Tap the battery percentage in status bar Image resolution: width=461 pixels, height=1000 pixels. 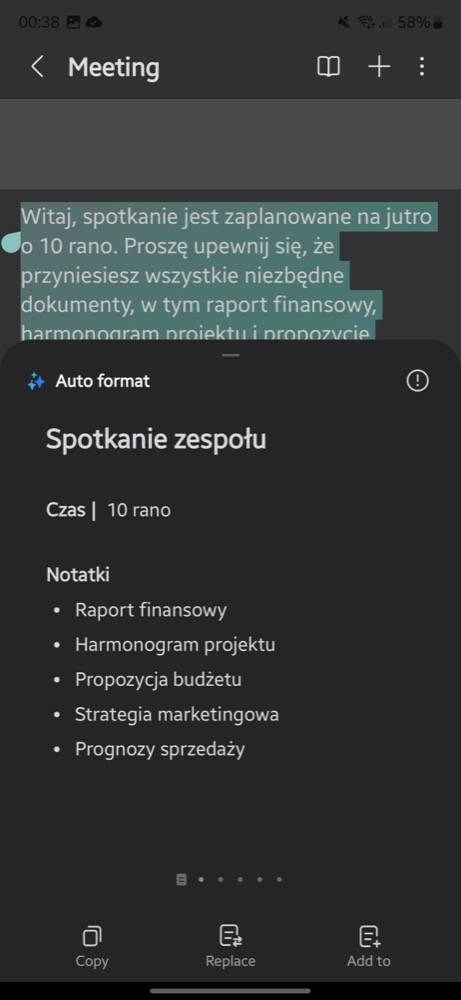[414, 22]
